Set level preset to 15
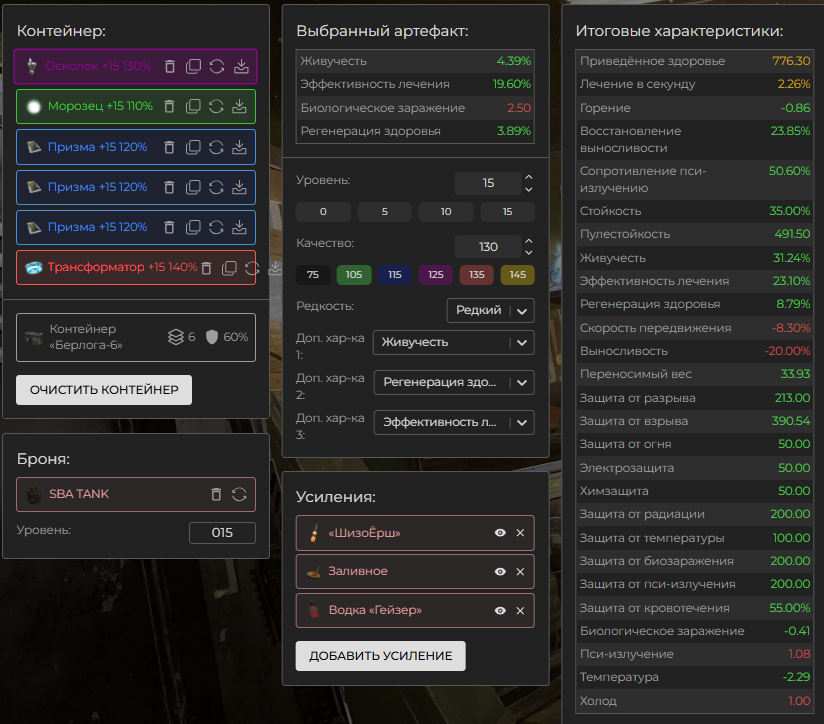Image resolution: width=824 pixels, height=724 pixels. click(508, 212)
